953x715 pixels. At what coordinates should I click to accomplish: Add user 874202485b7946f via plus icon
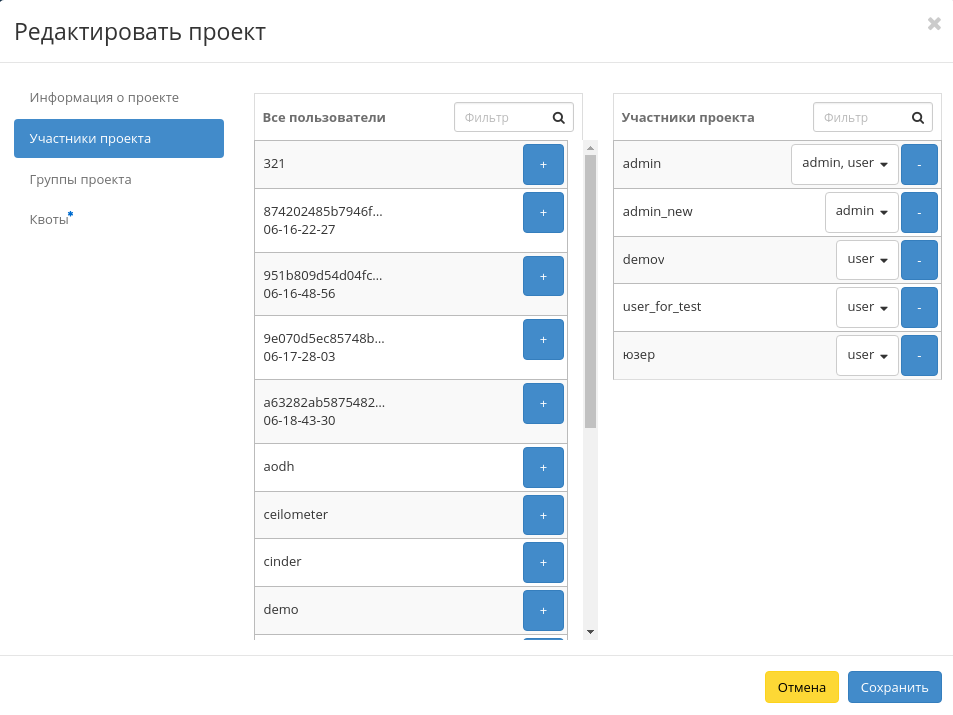[x=543, y=212]
